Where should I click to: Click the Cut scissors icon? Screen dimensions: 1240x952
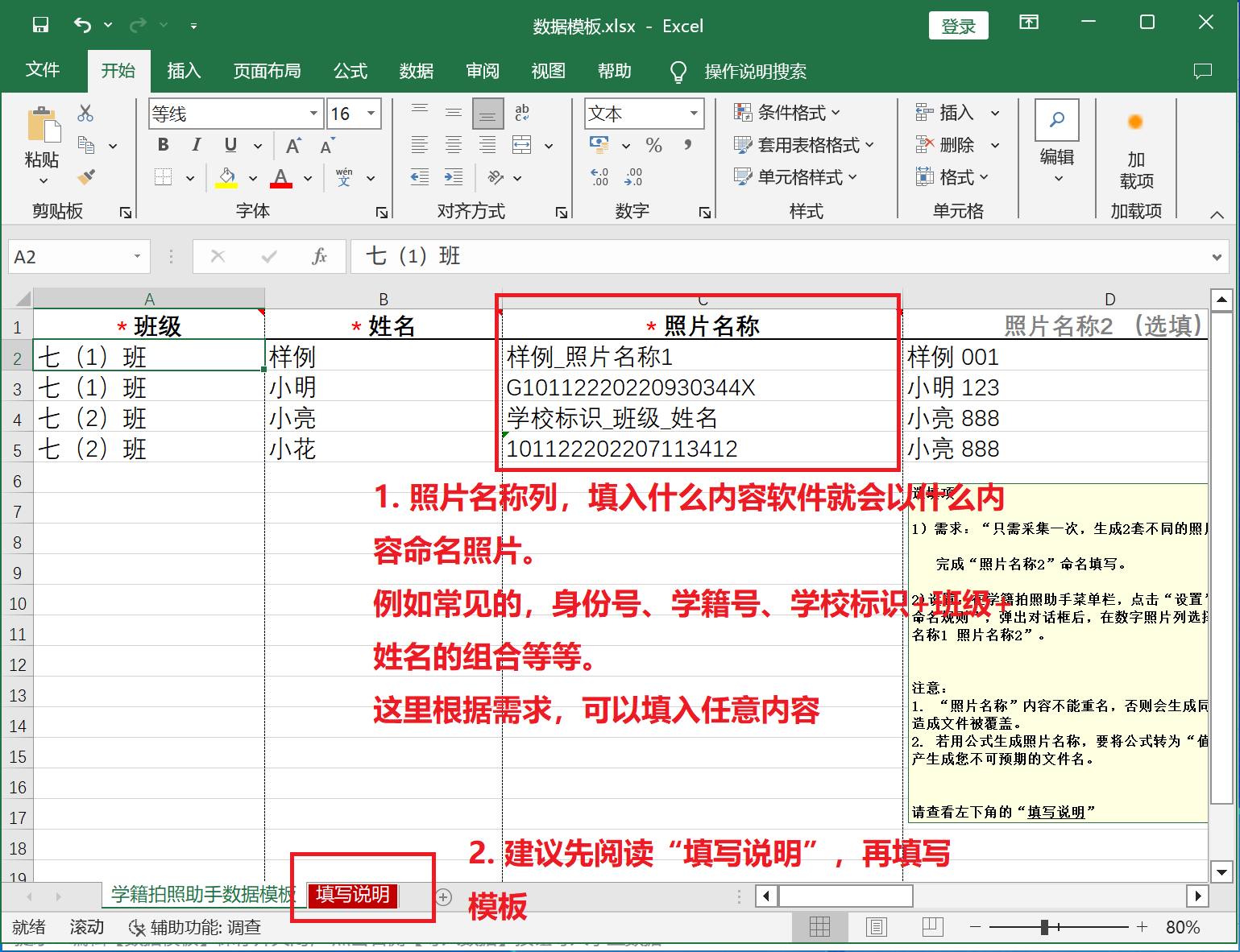coord(85,114)
